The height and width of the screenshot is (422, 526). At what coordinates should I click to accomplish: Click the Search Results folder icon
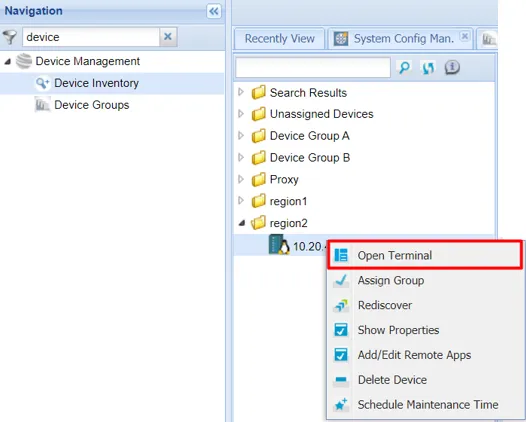tap(259, 92)
